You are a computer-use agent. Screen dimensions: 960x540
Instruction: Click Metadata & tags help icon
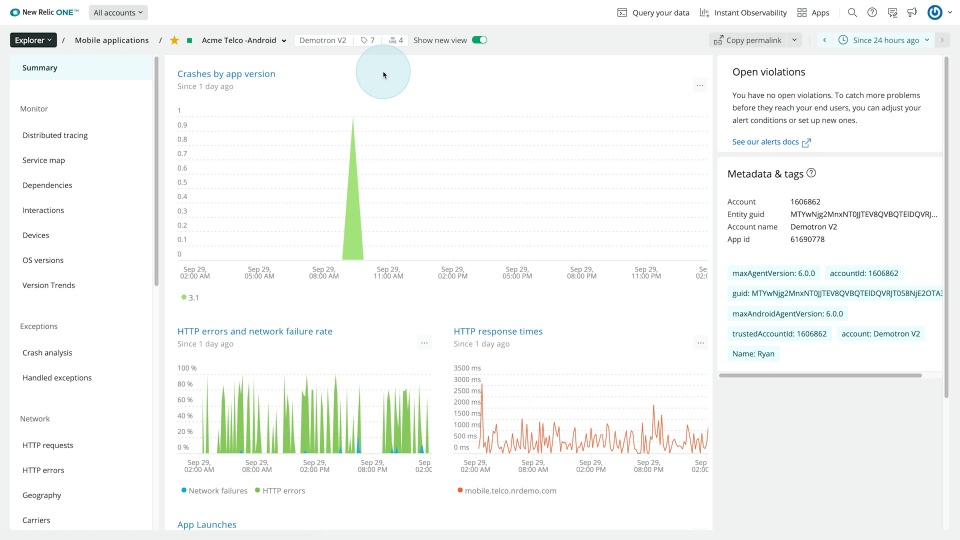(811, 173)
